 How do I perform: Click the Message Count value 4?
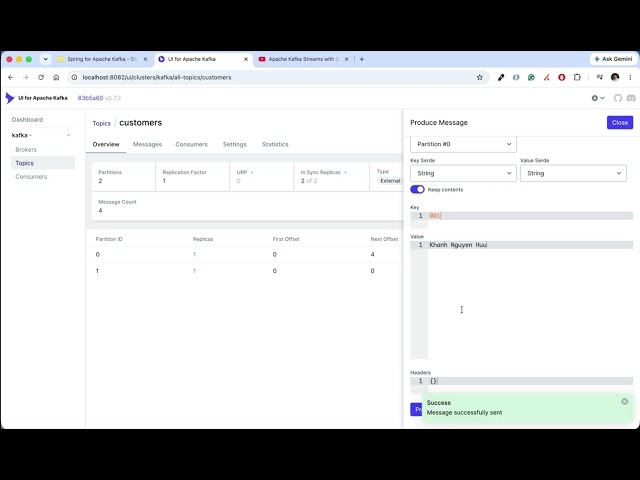(x=100, y=211)
